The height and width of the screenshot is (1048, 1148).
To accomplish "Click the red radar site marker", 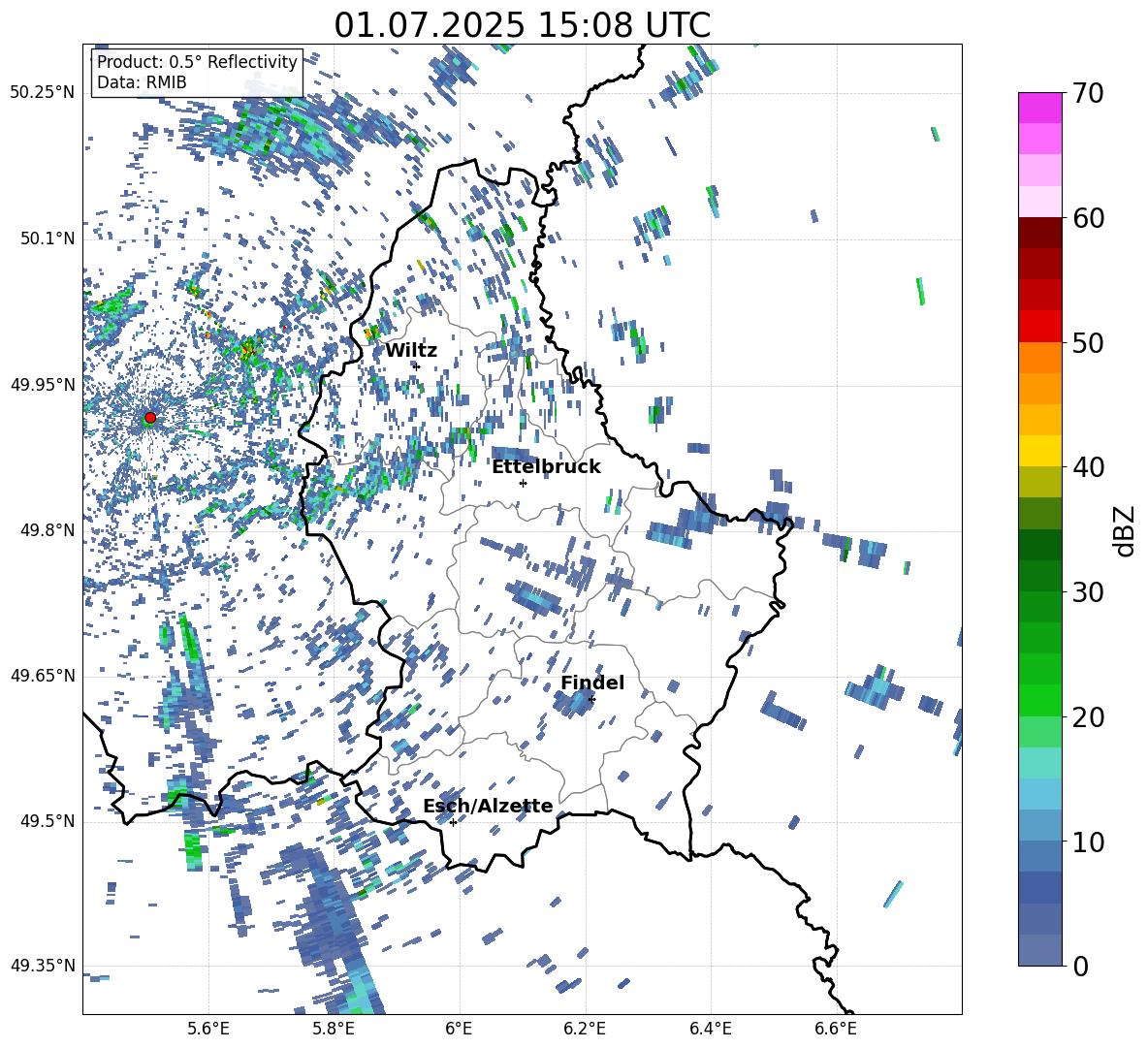I will click(x=150, y=418).
